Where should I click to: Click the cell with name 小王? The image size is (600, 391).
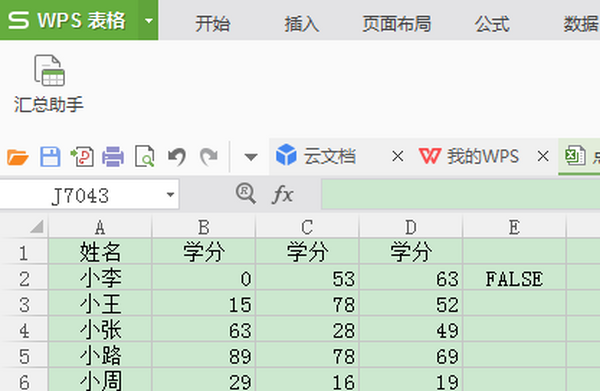coord(100,304)
